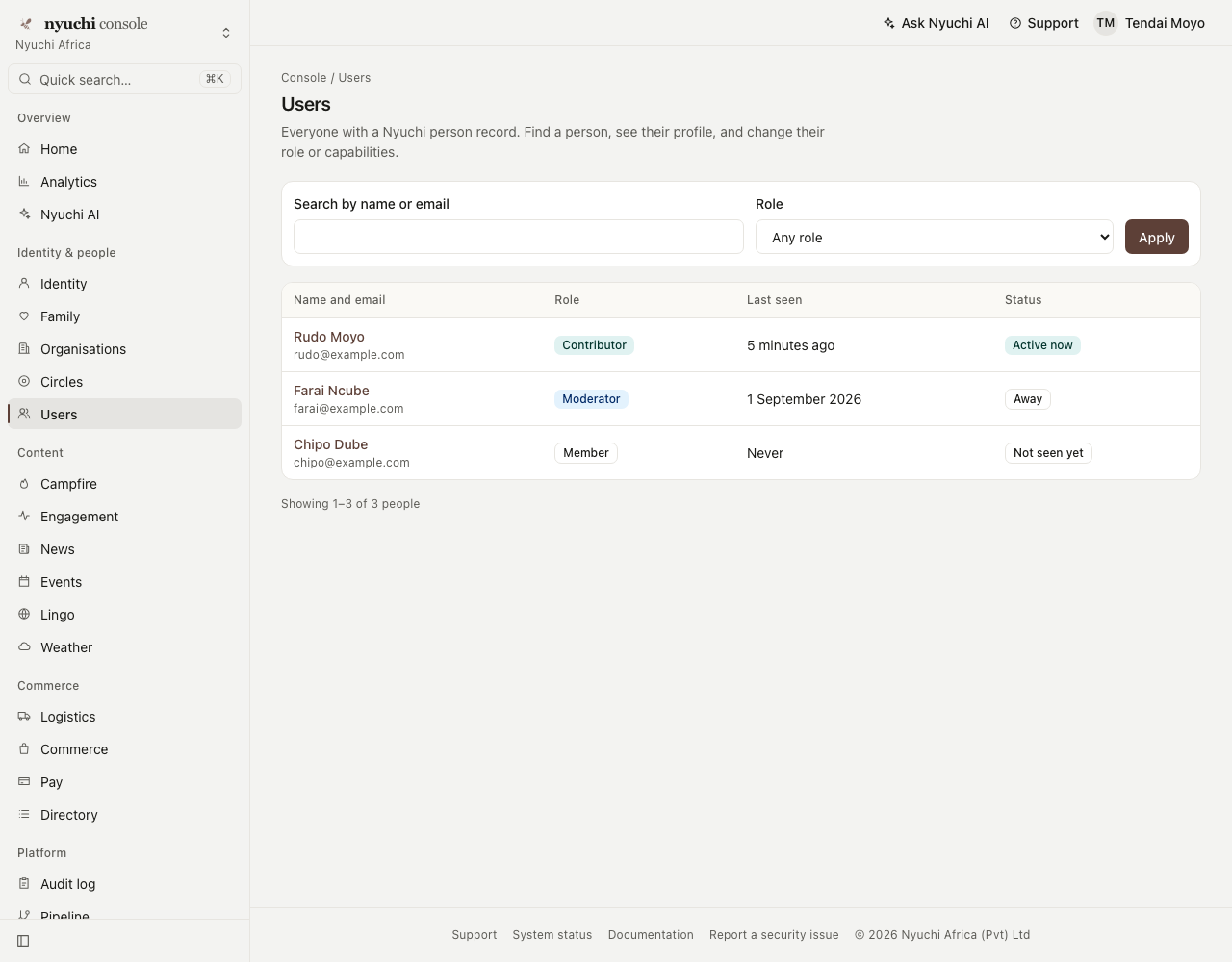This screenshot has width=1232, height=962.
Task: Click the Support link in the footer
Action: tap(475, 935)
